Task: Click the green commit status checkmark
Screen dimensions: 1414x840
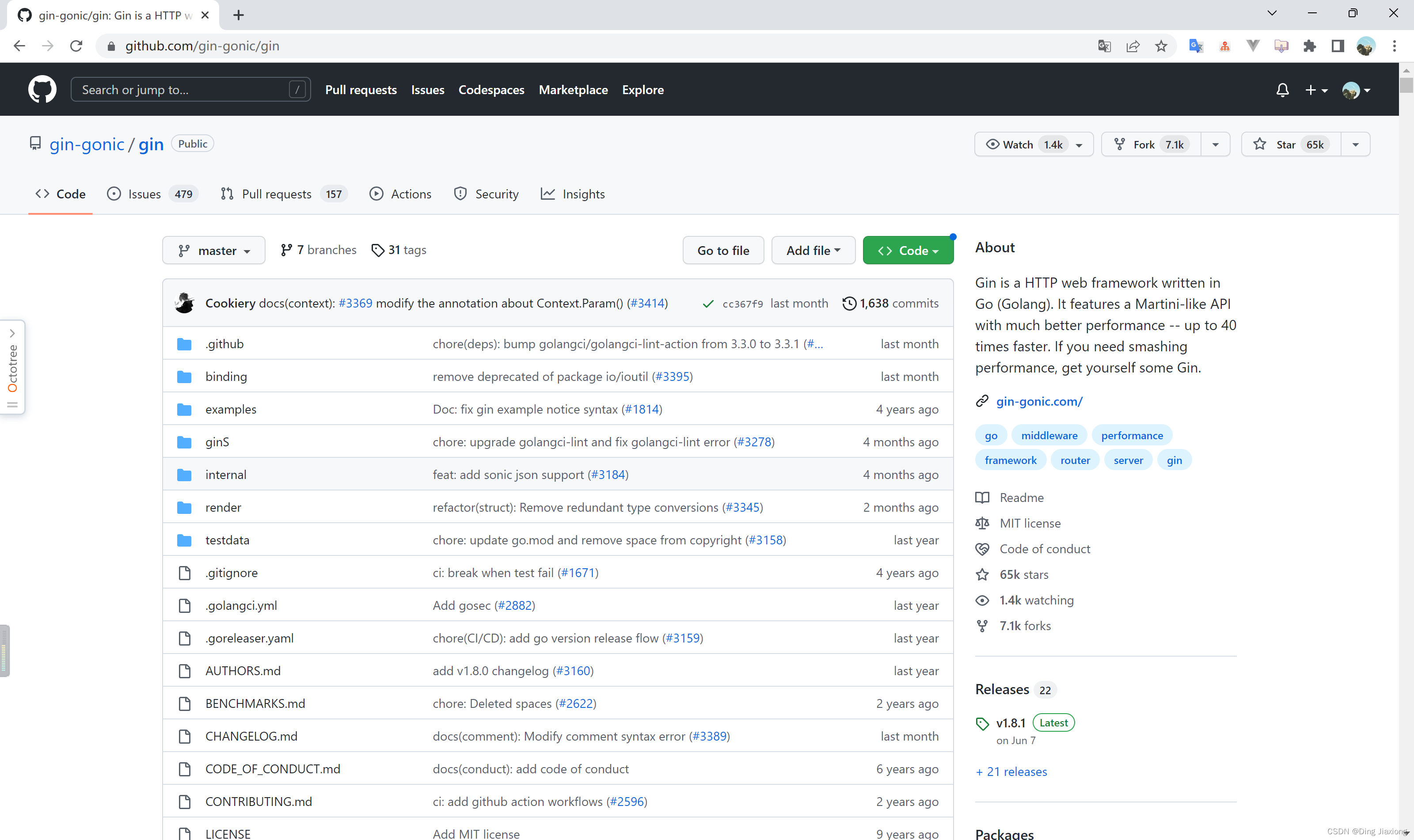Action: click(x=707, y=304)
